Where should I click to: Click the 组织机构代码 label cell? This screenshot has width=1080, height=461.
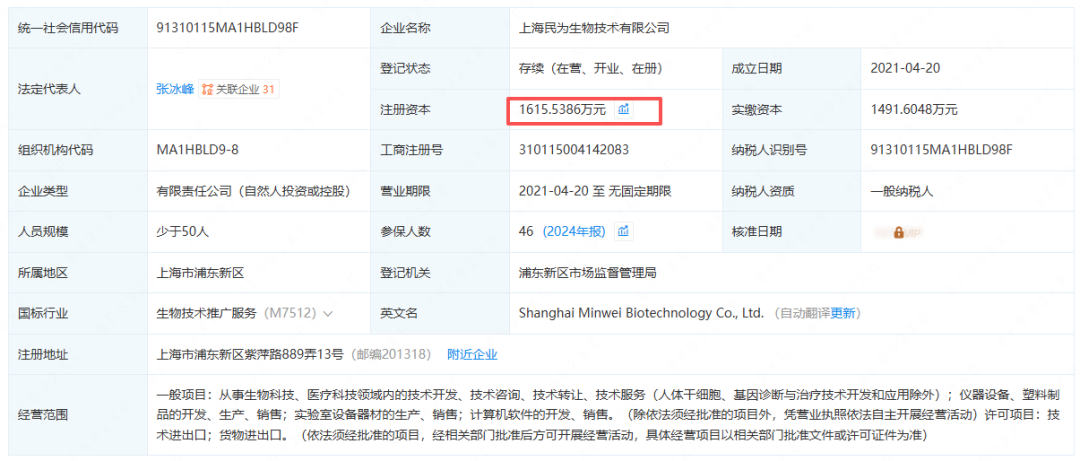78,150
